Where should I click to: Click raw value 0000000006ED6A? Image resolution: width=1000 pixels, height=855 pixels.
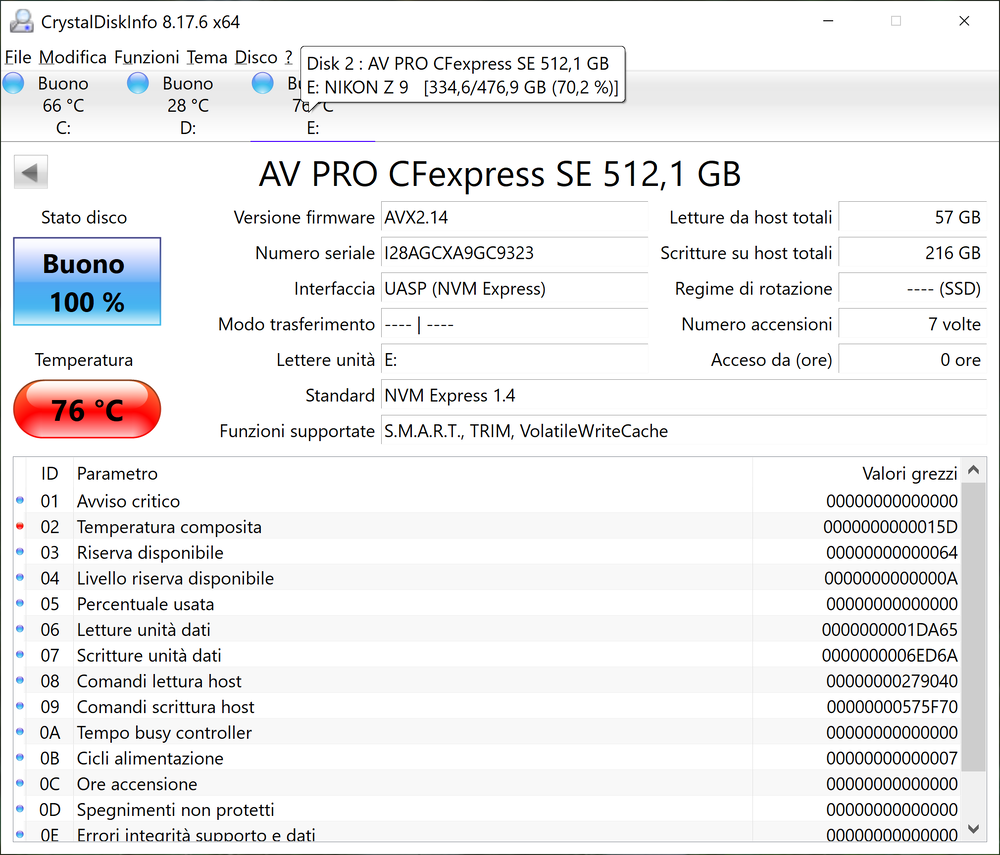click(x=890, y=655)
